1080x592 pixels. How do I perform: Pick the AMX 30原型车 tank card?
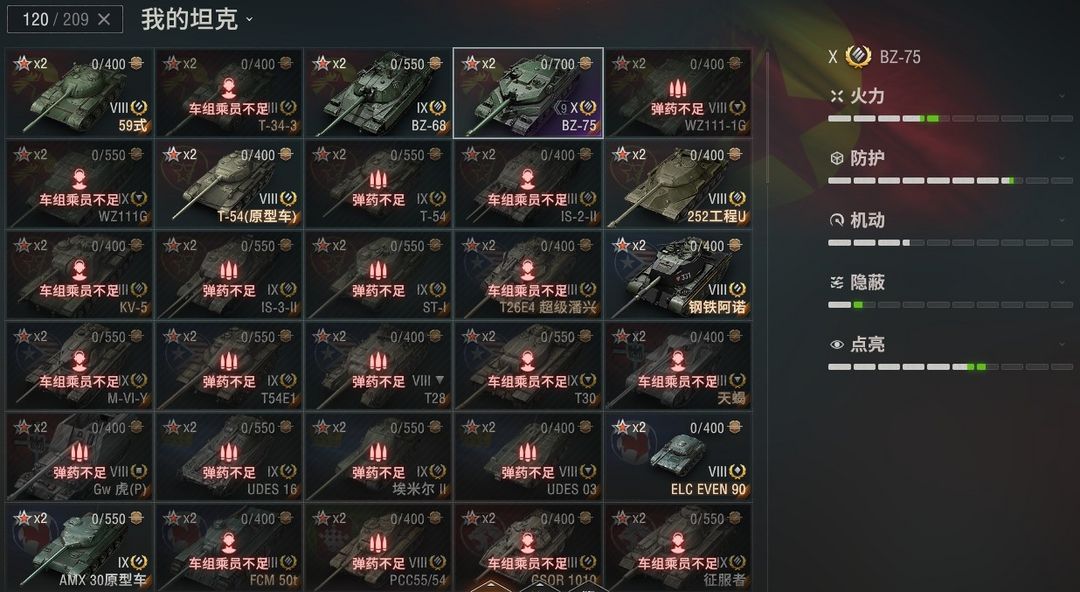point(79,547)
